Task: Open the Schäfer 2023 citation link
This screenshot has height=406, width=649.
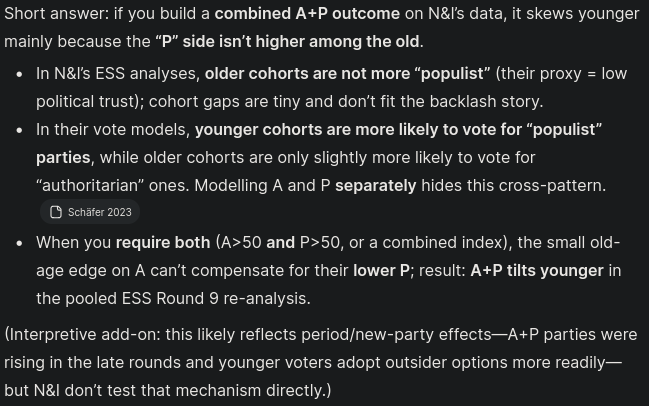Action: point(99,212)
